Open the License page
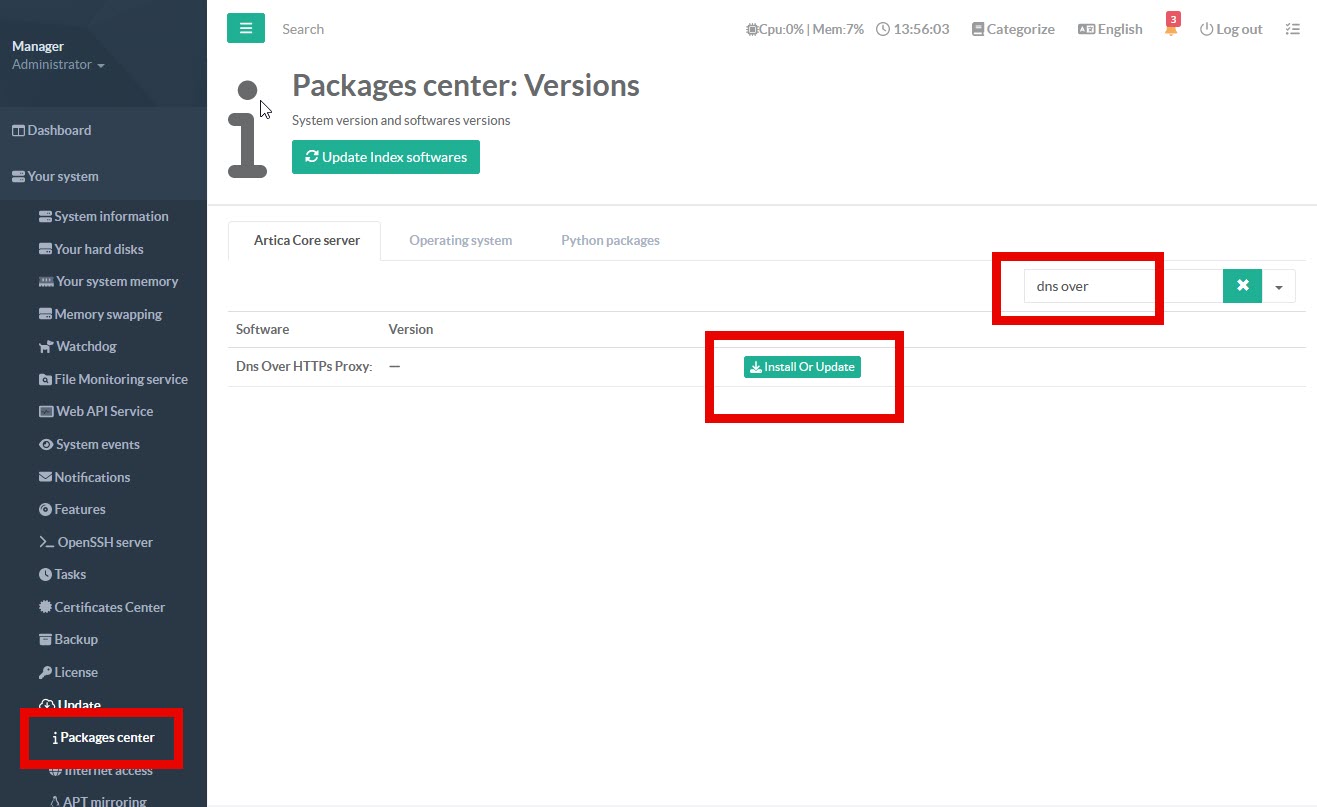 pyautogui.click(x=75, y=672)
